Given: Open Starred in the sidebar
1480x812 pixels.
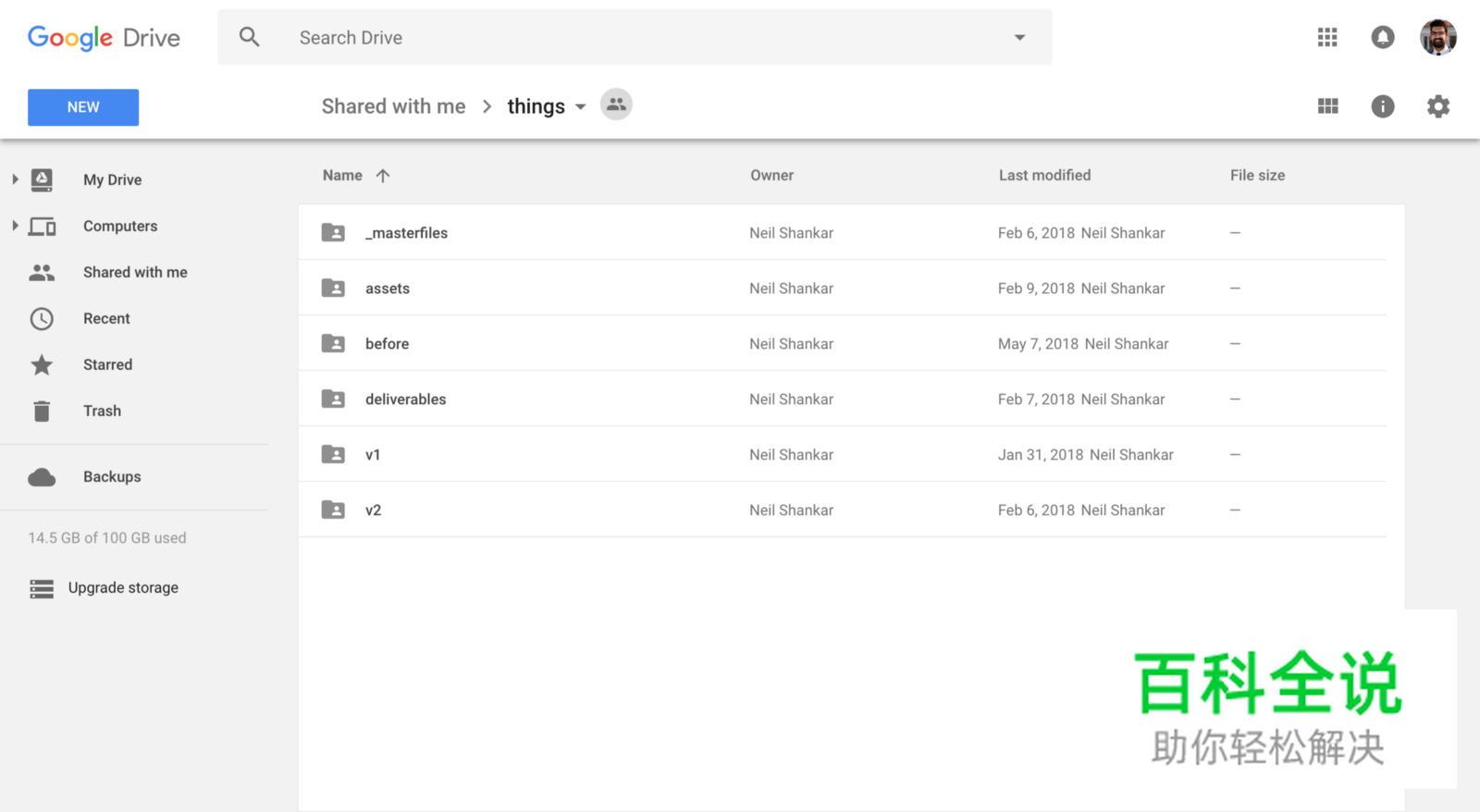Looking at the screenshot, I should (107, 364).
